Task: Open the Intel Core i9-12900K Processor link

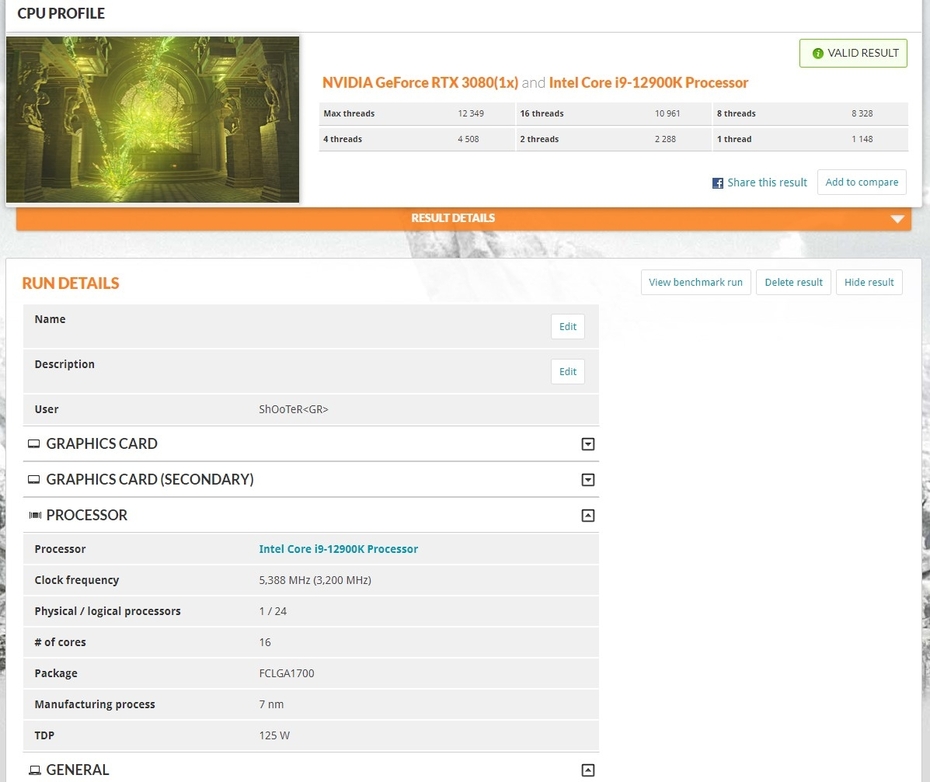Action: point(338,549)
